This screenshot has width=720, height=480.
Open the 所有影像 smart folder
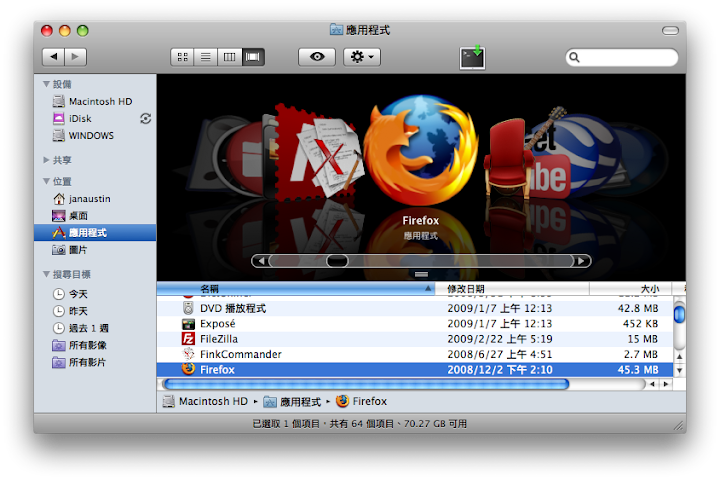point(95,345)
